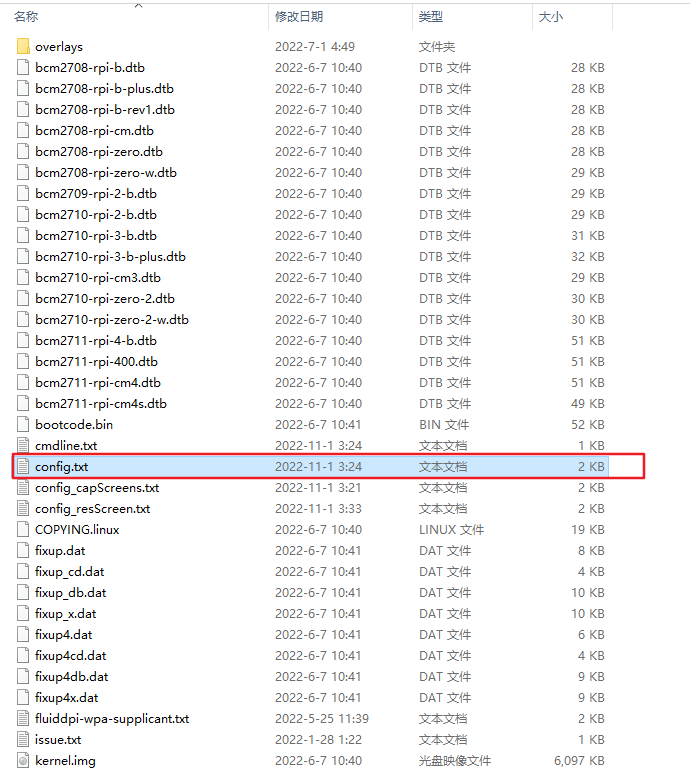Screen dimensions: 690x771
Task: Click the date 2022-5-25 11:39
Action: point(322,718)
